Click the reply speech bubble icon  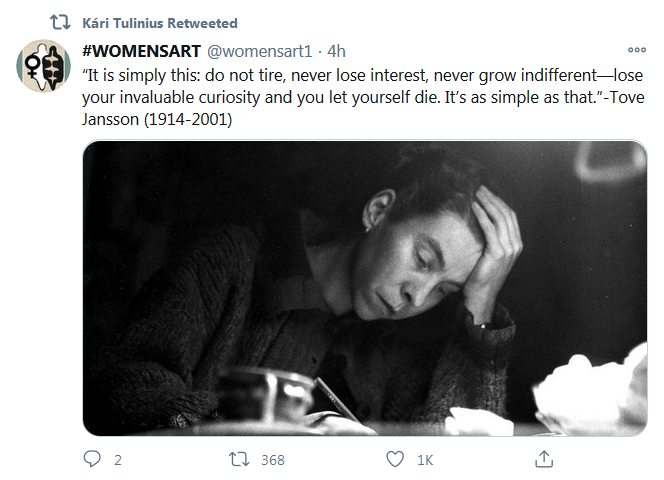pyautogui.click(x=93, y=459)
